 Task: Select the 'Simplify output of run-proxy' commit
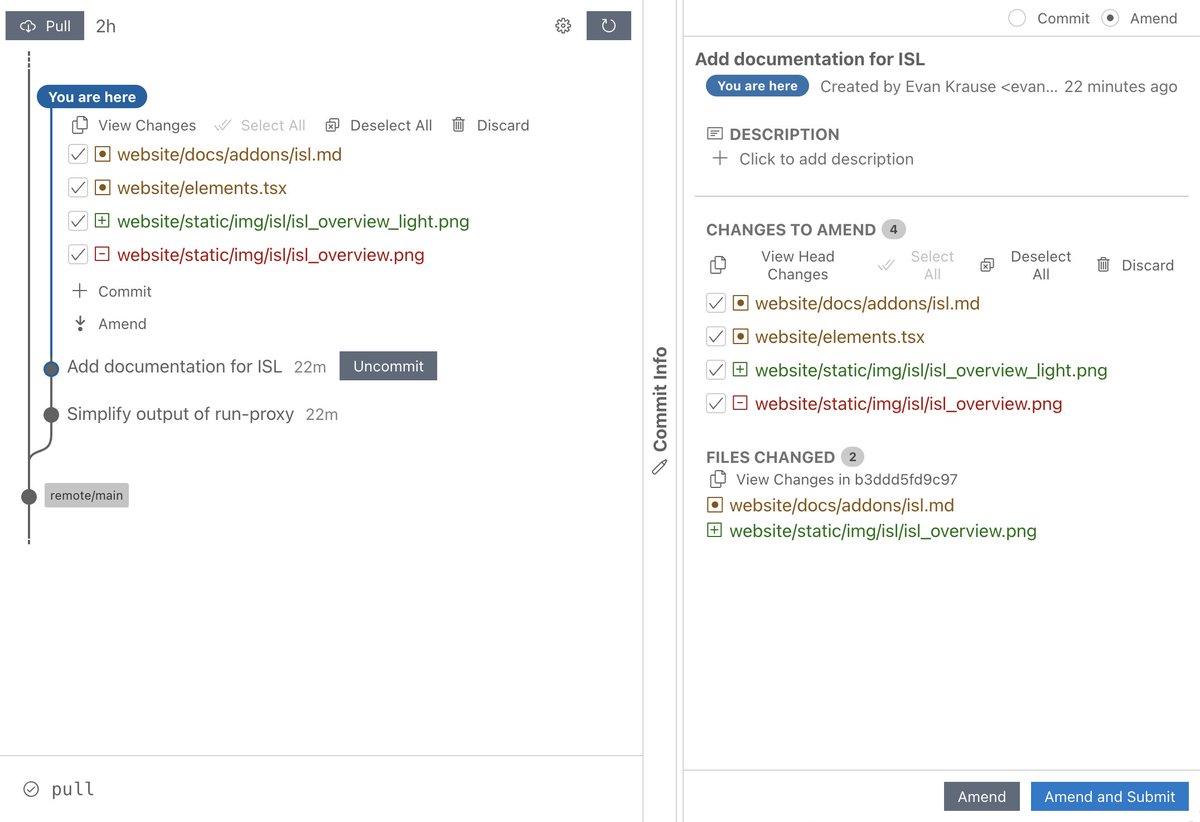tap(180, 414)
